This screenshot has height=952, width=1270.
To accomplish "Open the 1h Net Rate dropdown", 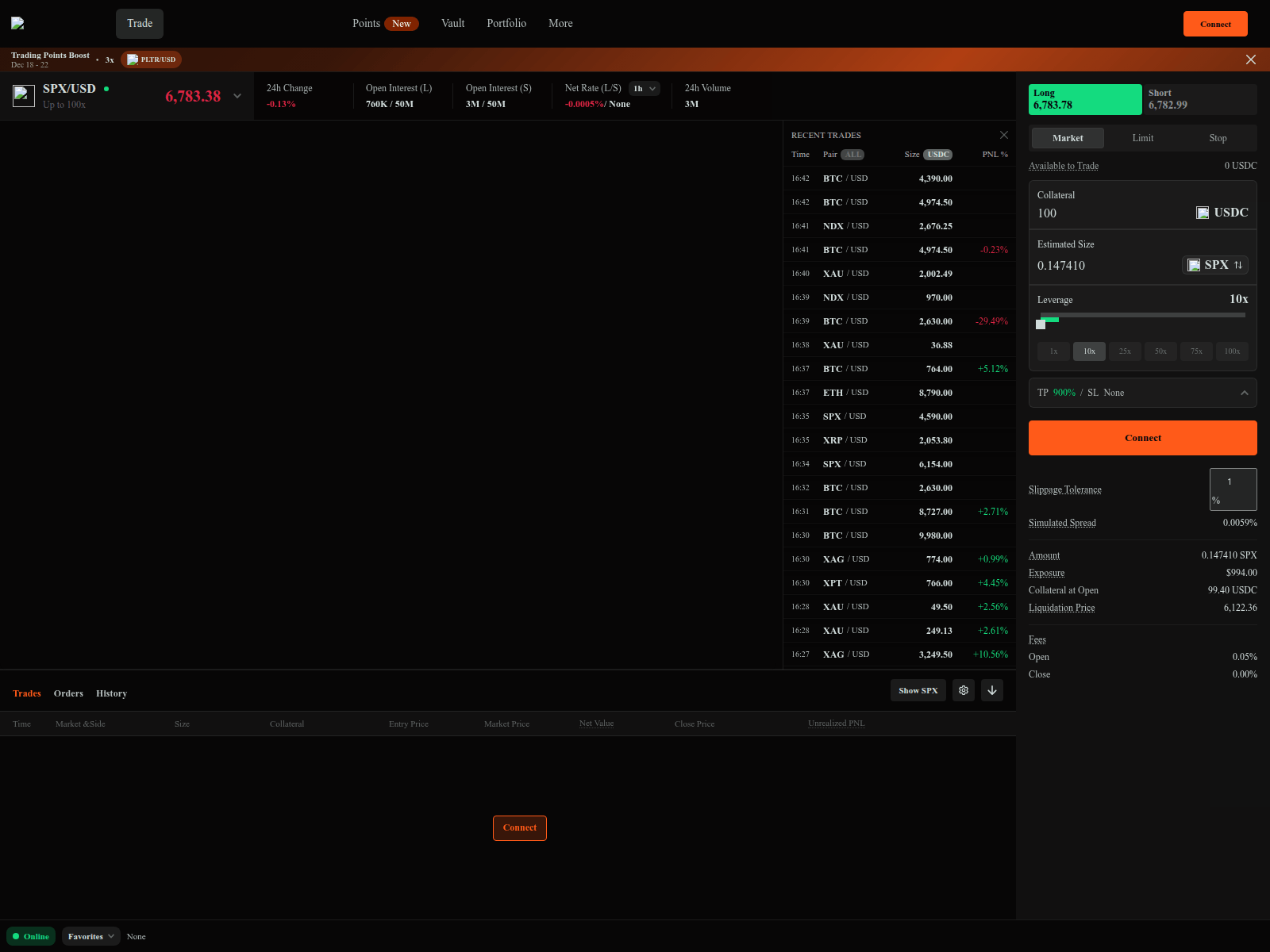I will (x=644, y=88).
